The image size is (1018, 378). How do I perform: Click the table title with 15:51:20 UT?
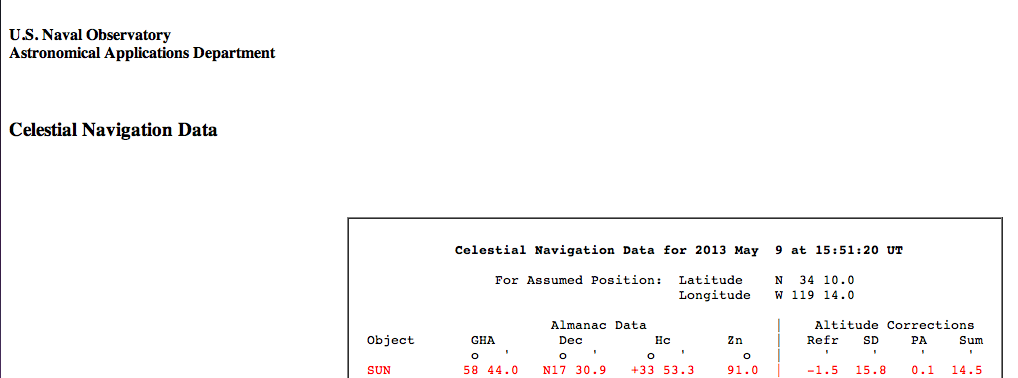[x=678, y=250]
